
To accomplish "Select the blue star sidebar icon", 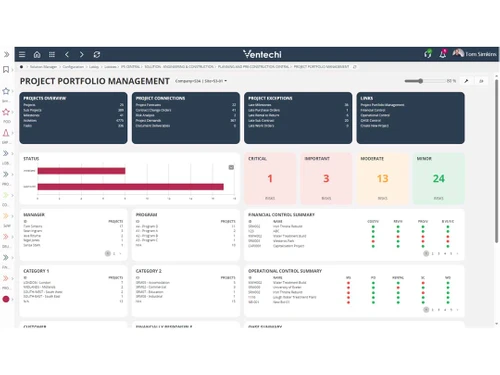I will (6, 91).
